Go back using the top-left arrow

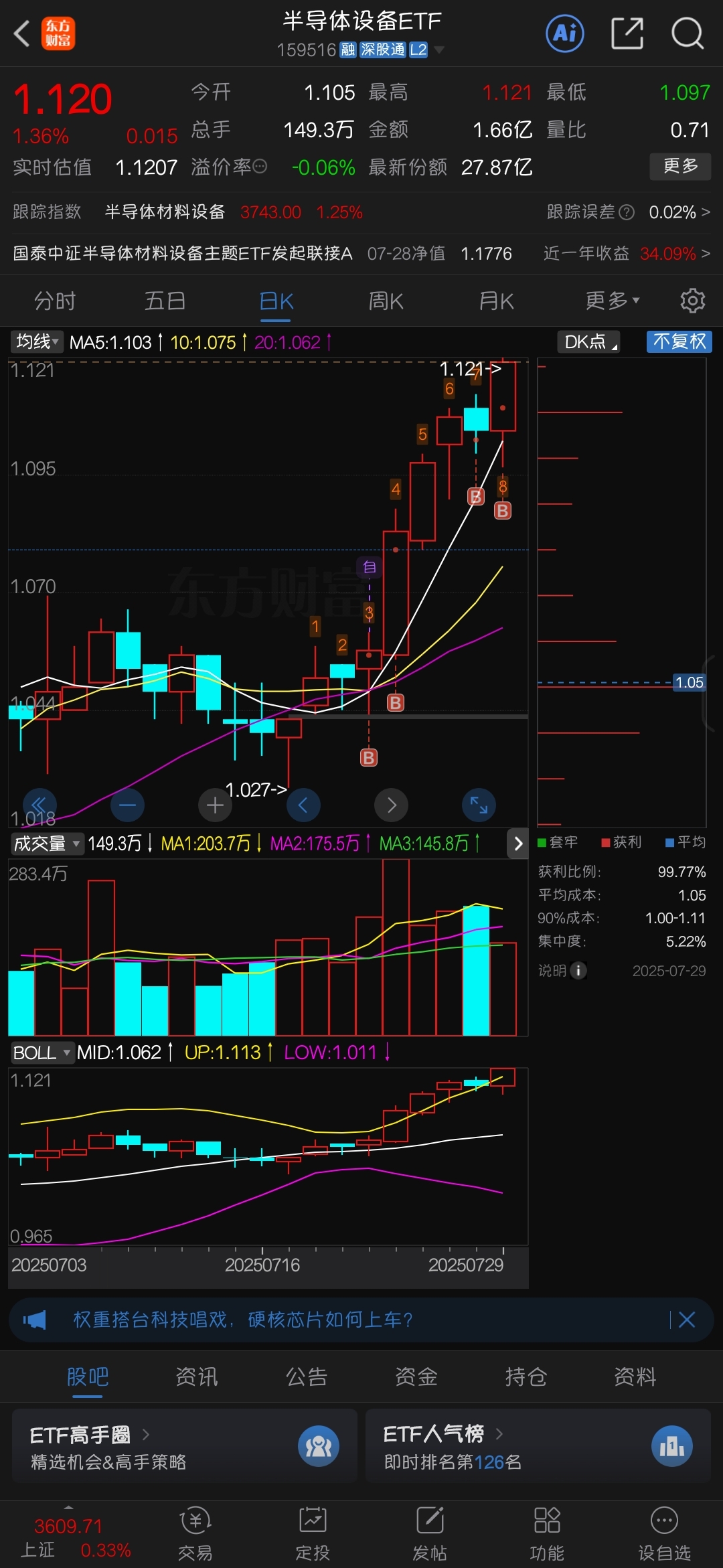point(22,33)
